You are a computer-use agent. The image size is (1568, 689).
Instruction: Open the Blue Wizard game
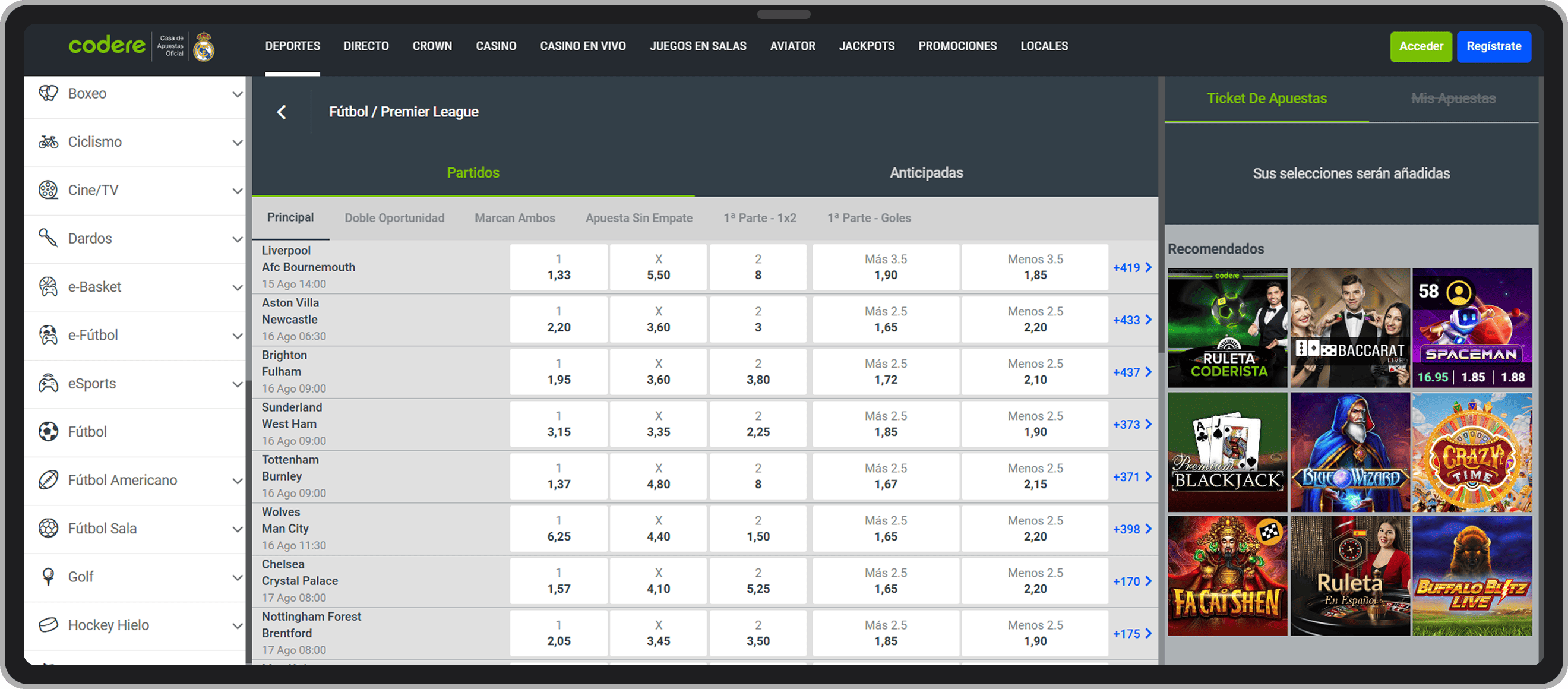point(1349,451)
